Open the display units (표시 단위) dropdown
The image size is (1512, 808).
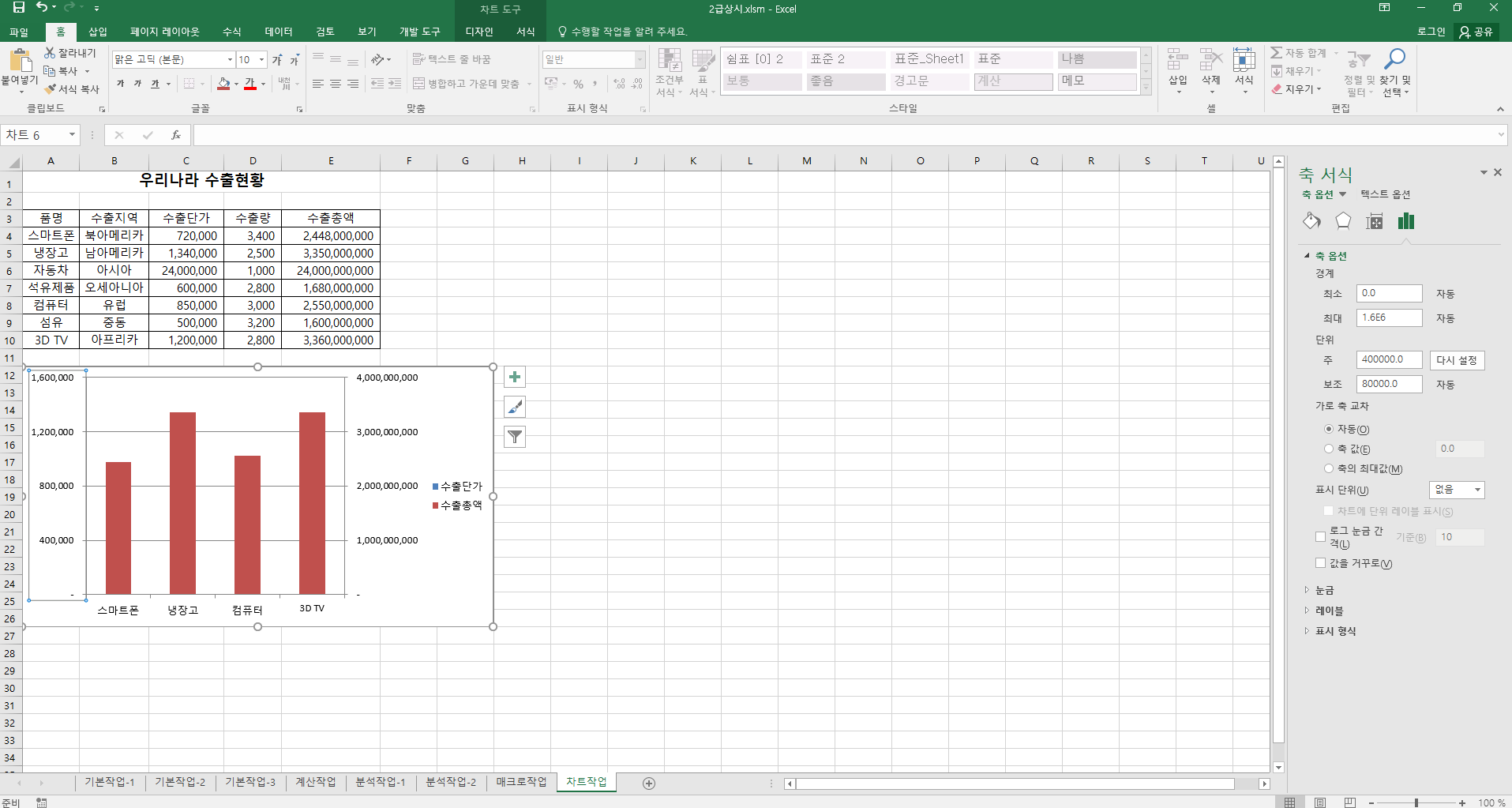tap(1457, 490)
